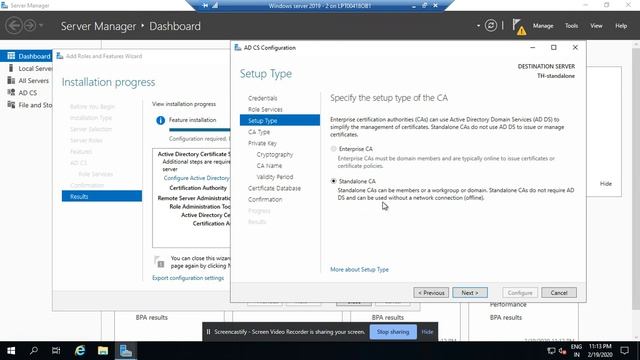Click Export configuration settings link in wizard

(188, 278)
